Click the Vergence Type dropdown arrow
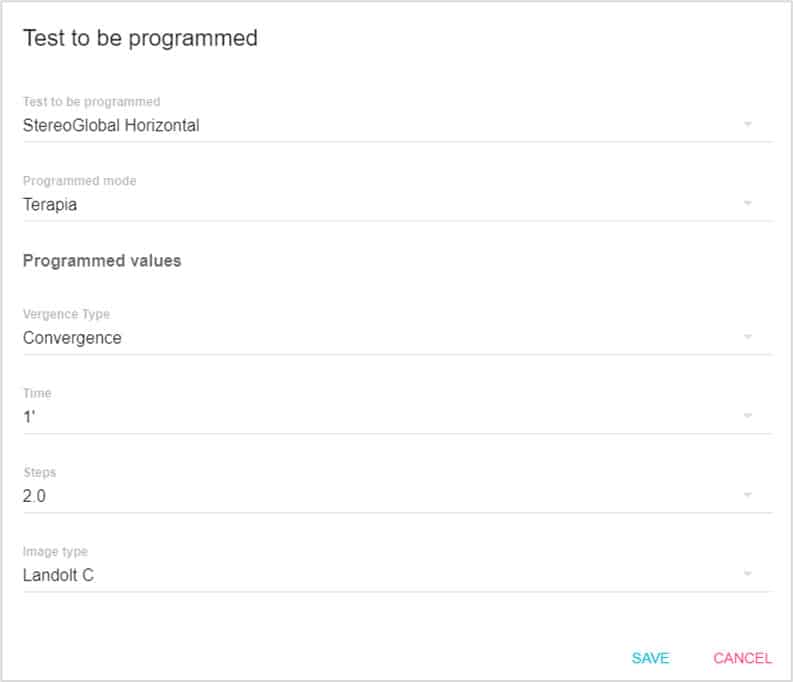The image size is (793, 682). [x=747, y=337]
